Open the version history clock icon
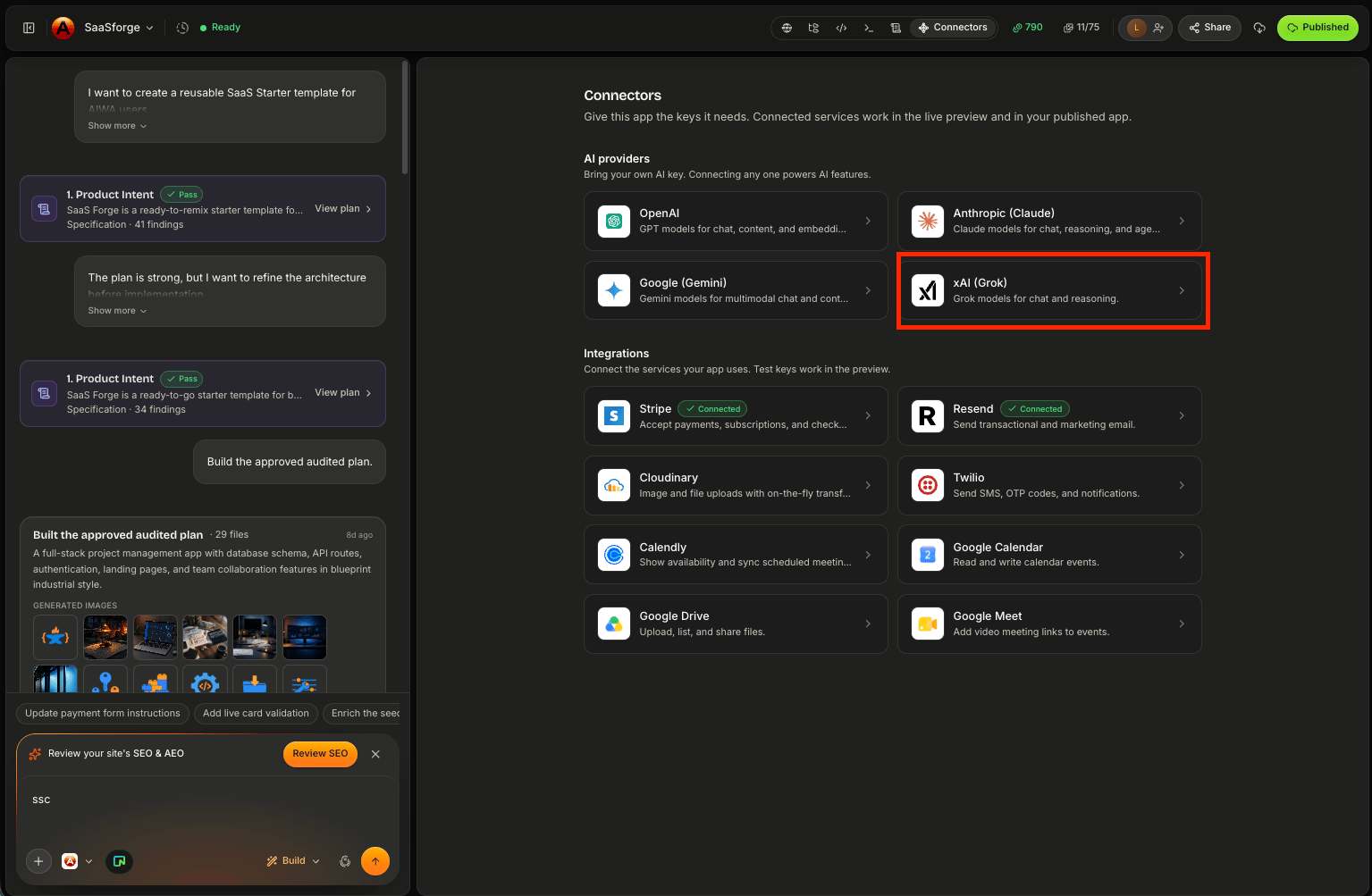This screenshot has width=1372, height=896. tap(182, 28)
